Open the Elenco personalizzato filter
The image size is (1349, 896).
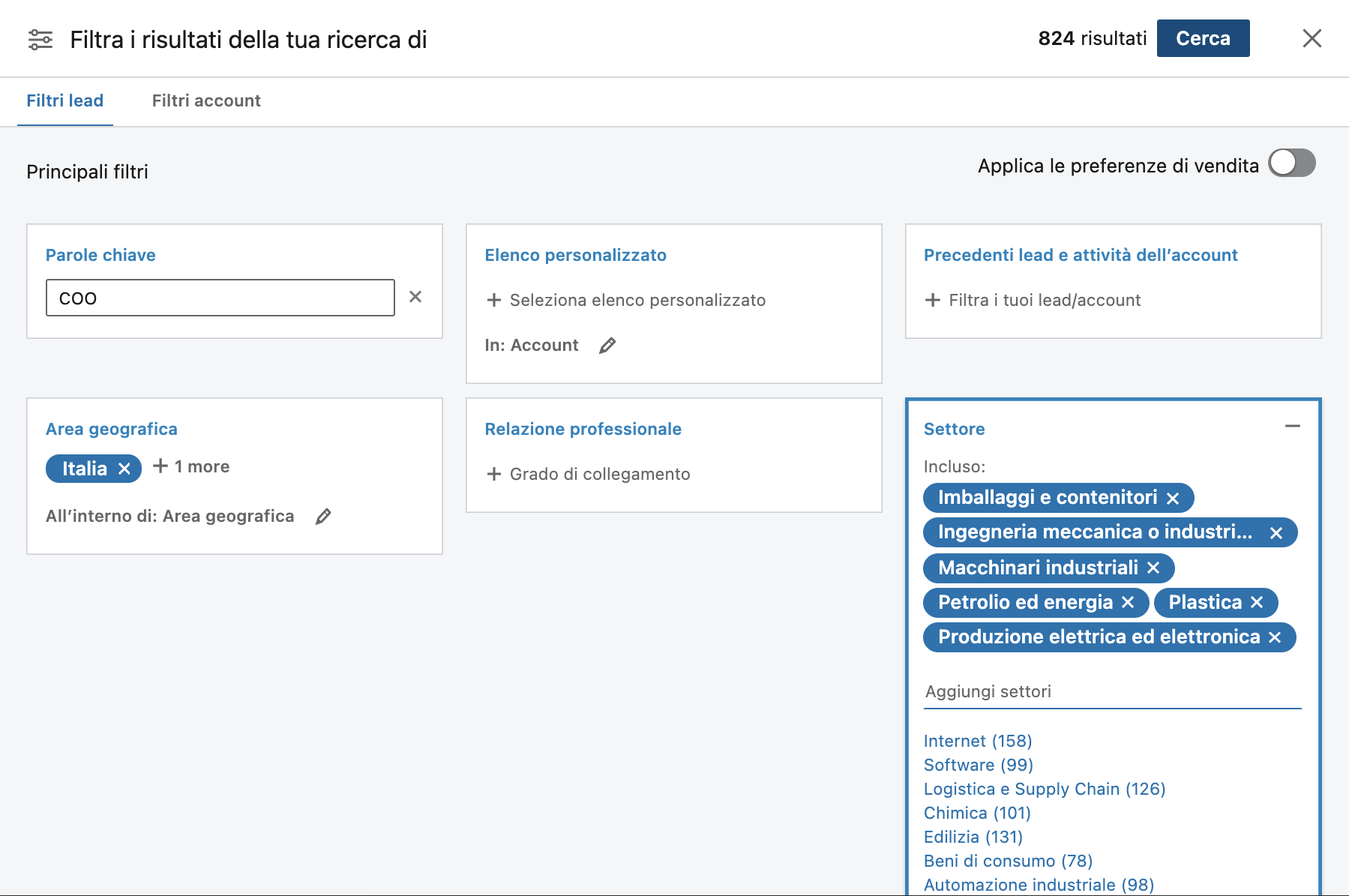click(x=576, y=255)
